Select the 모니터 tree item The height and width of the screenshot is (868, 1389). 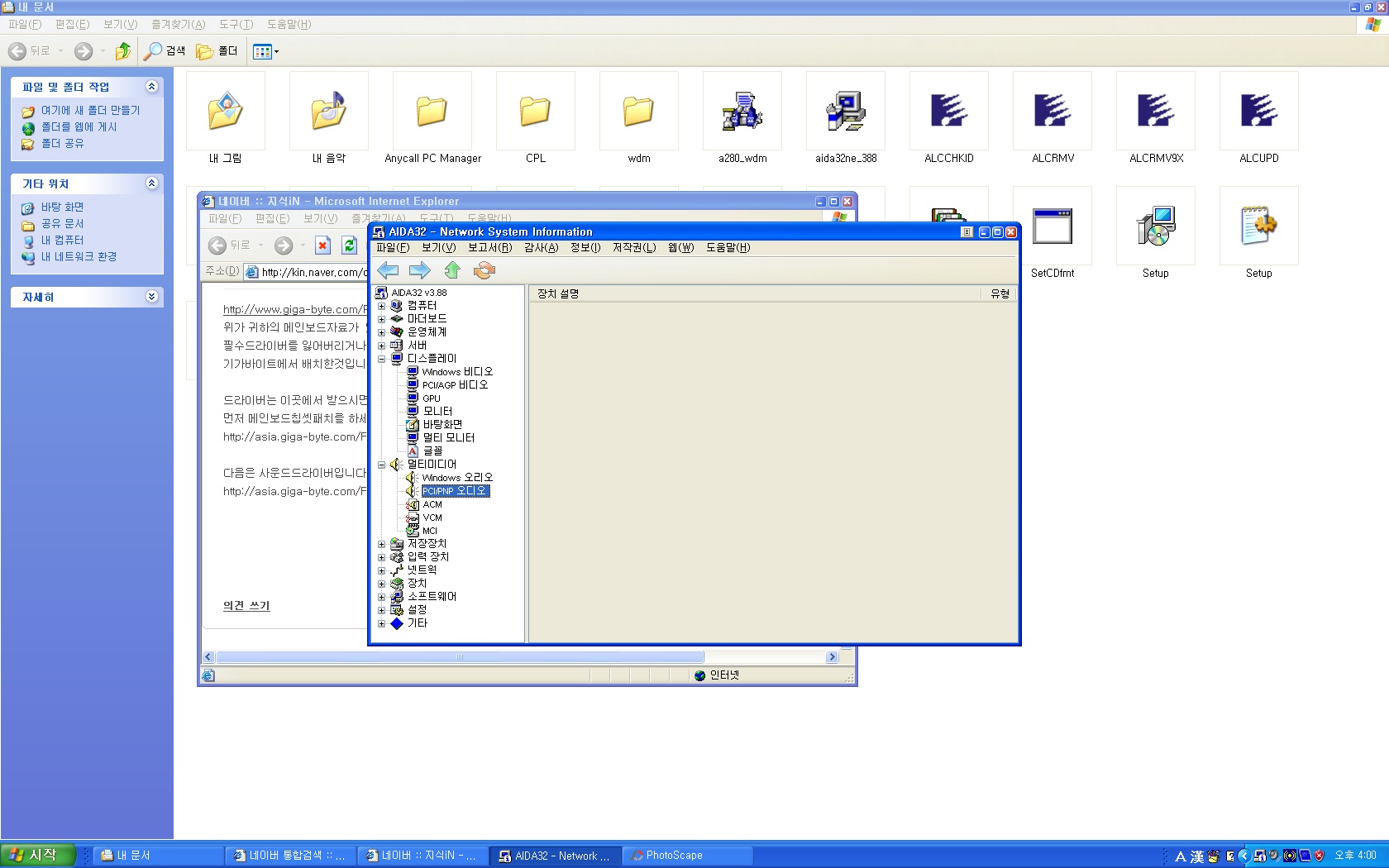point(437,412)
